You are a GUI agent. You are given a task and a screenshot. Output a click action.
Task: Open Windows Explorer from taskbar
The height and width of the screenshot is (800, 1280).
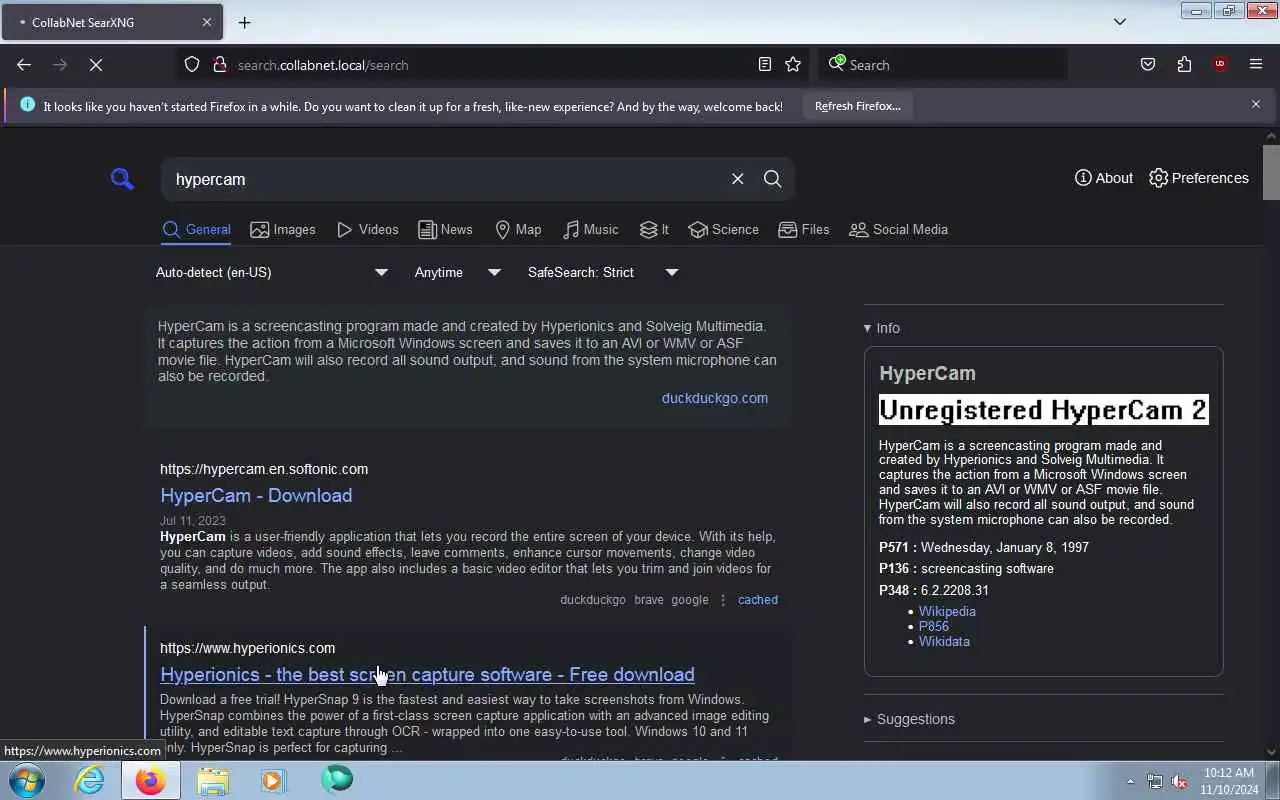click(x=212, y=779)
